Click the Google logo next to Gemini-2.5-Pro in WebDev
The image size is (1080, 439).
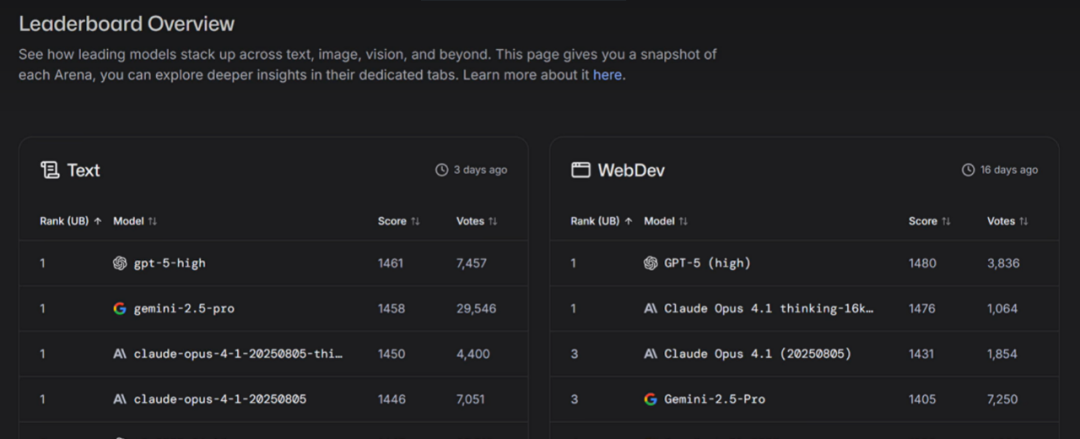[650, 399]
